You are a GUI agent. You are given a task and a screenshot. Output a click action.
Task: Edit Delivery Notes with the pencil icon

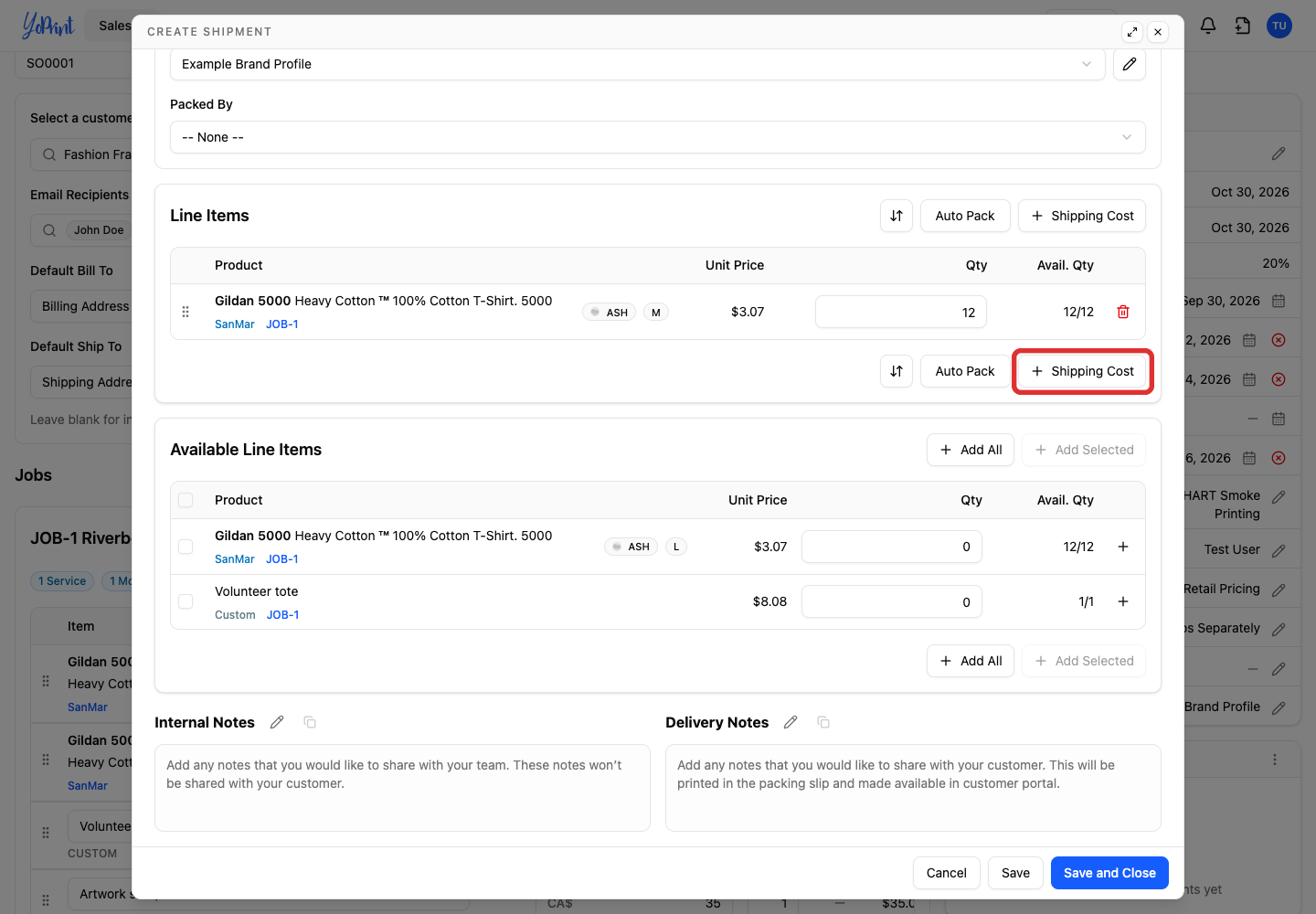[x=791, y=722]
